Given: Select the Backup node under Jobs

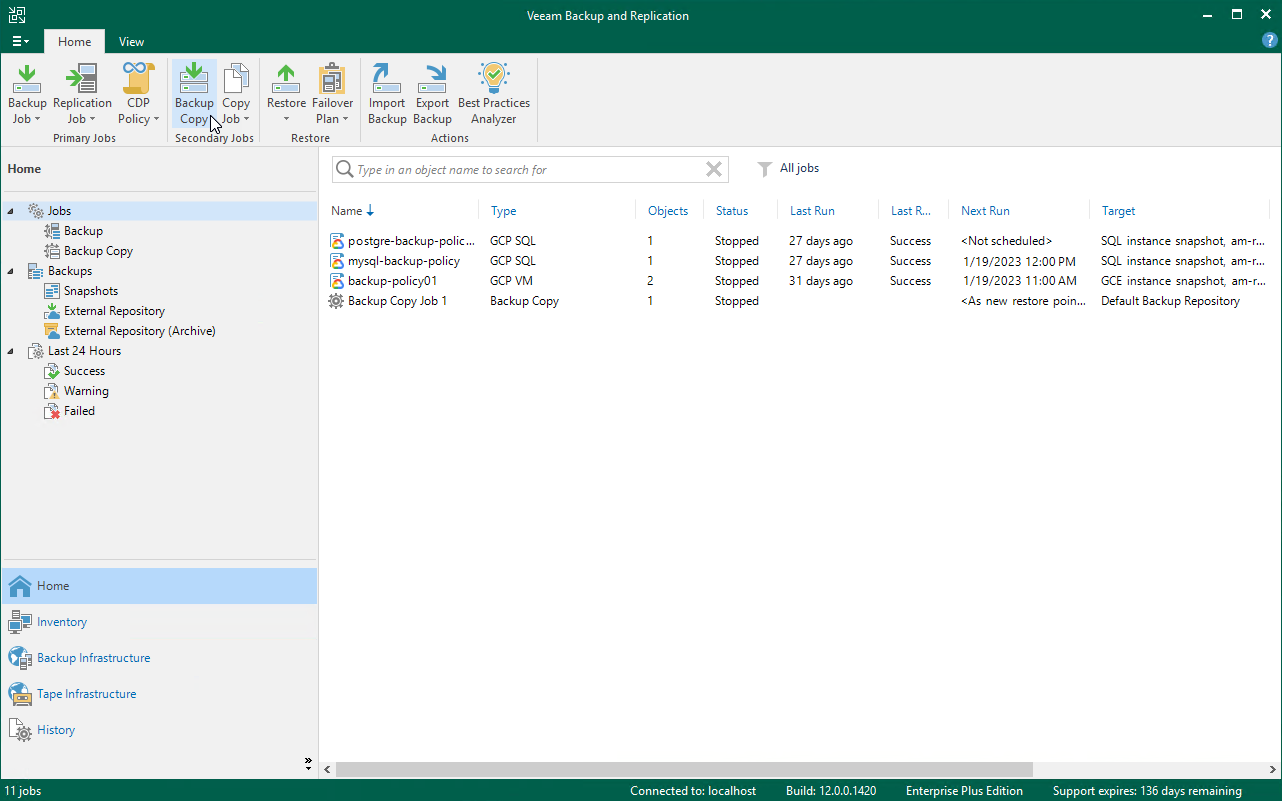Looking at the screenshot, I should tap(84, 231).
